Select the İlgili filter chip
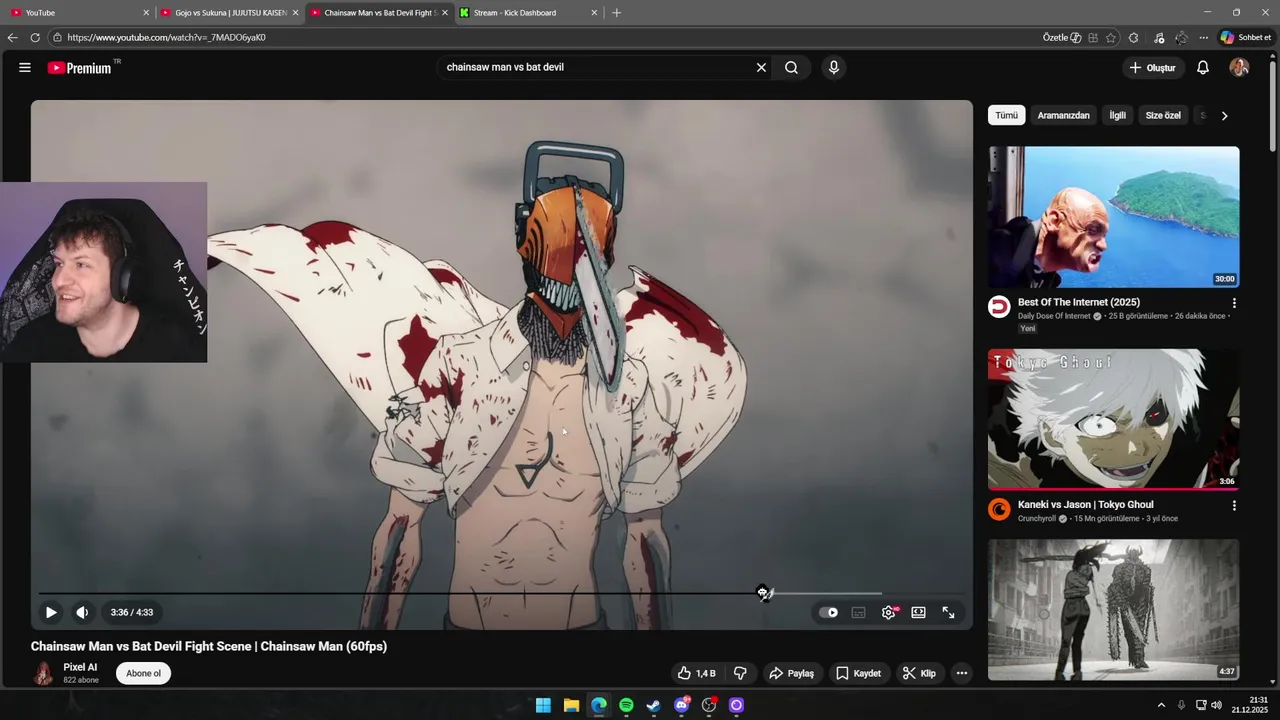 pos(1117,115)
